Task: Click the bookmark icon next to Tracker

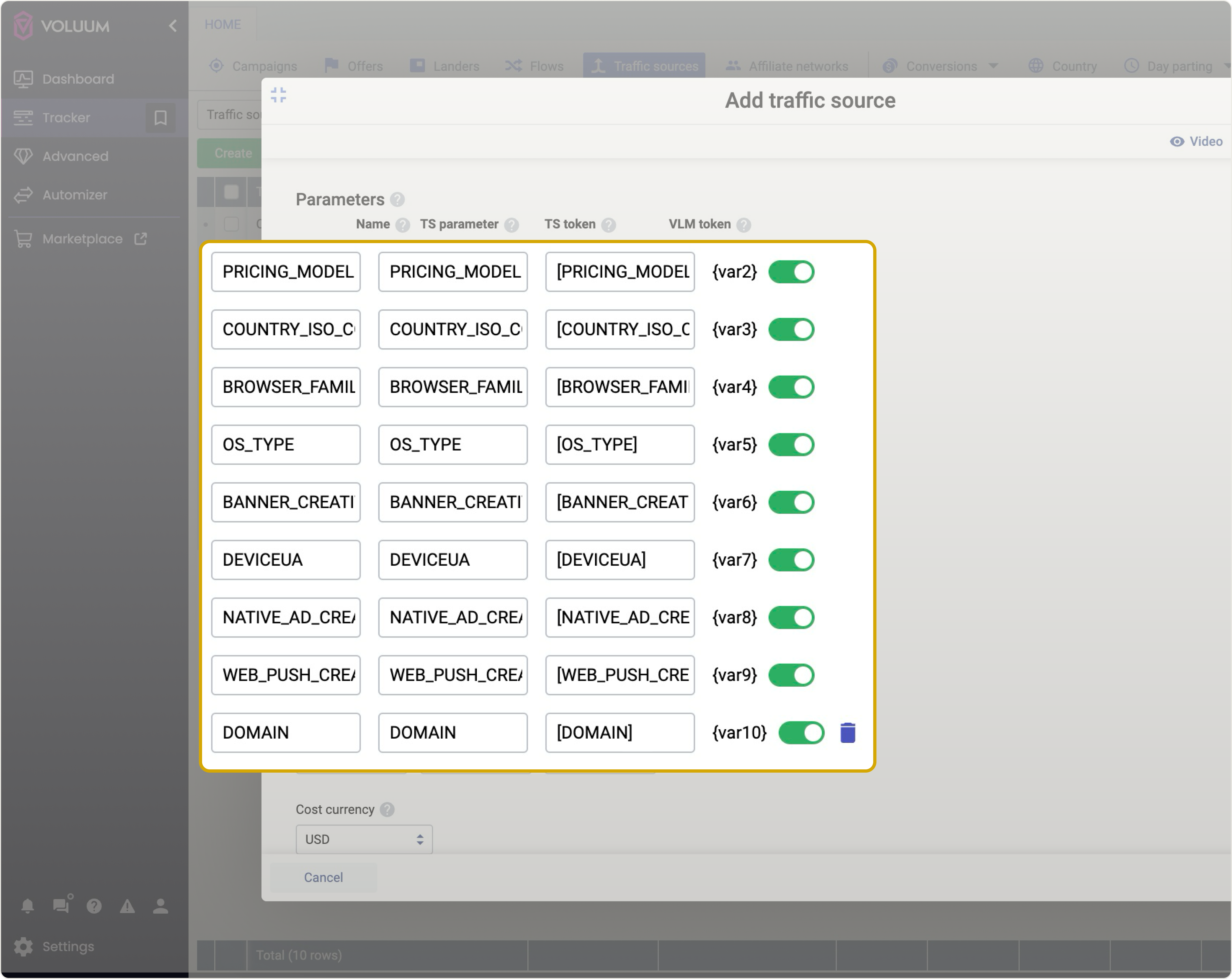Action: (160, 118)
